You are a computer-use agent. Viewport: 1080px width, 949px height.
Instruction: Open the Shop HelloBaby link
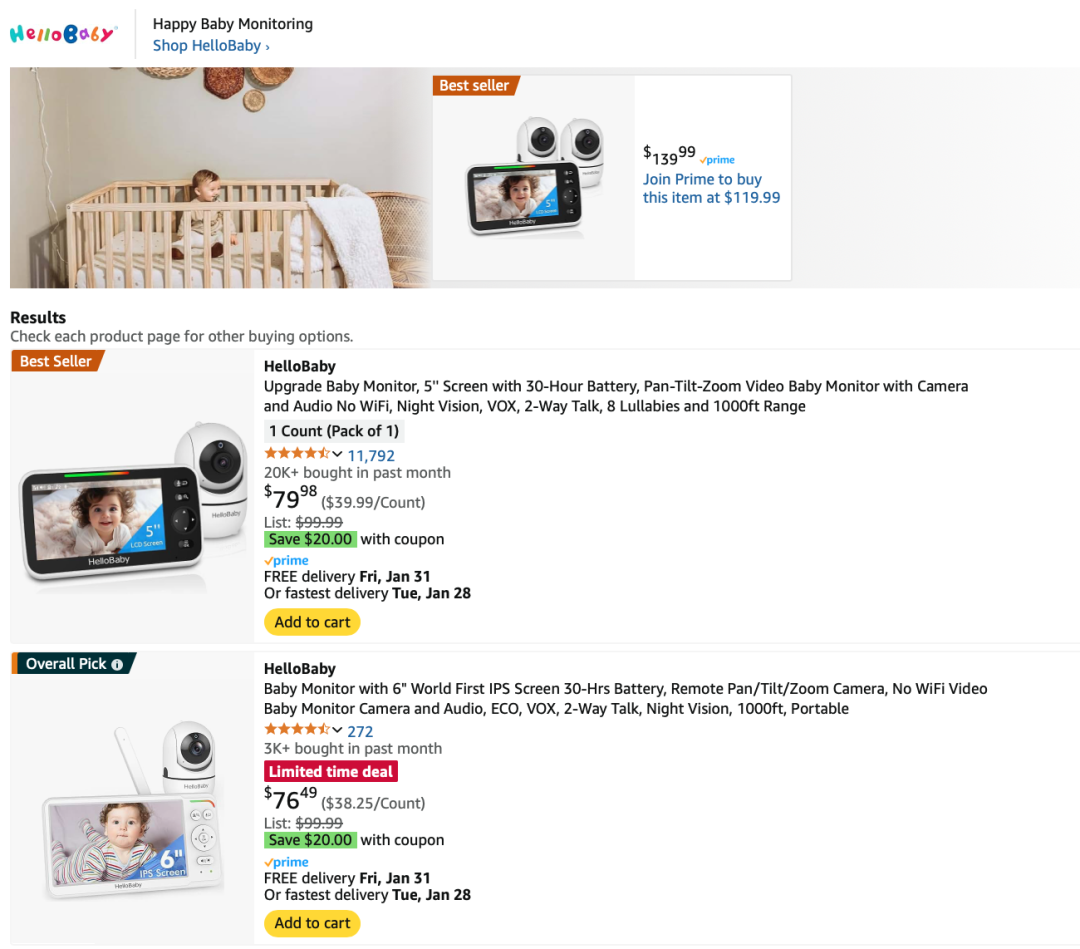coord(210,46)
